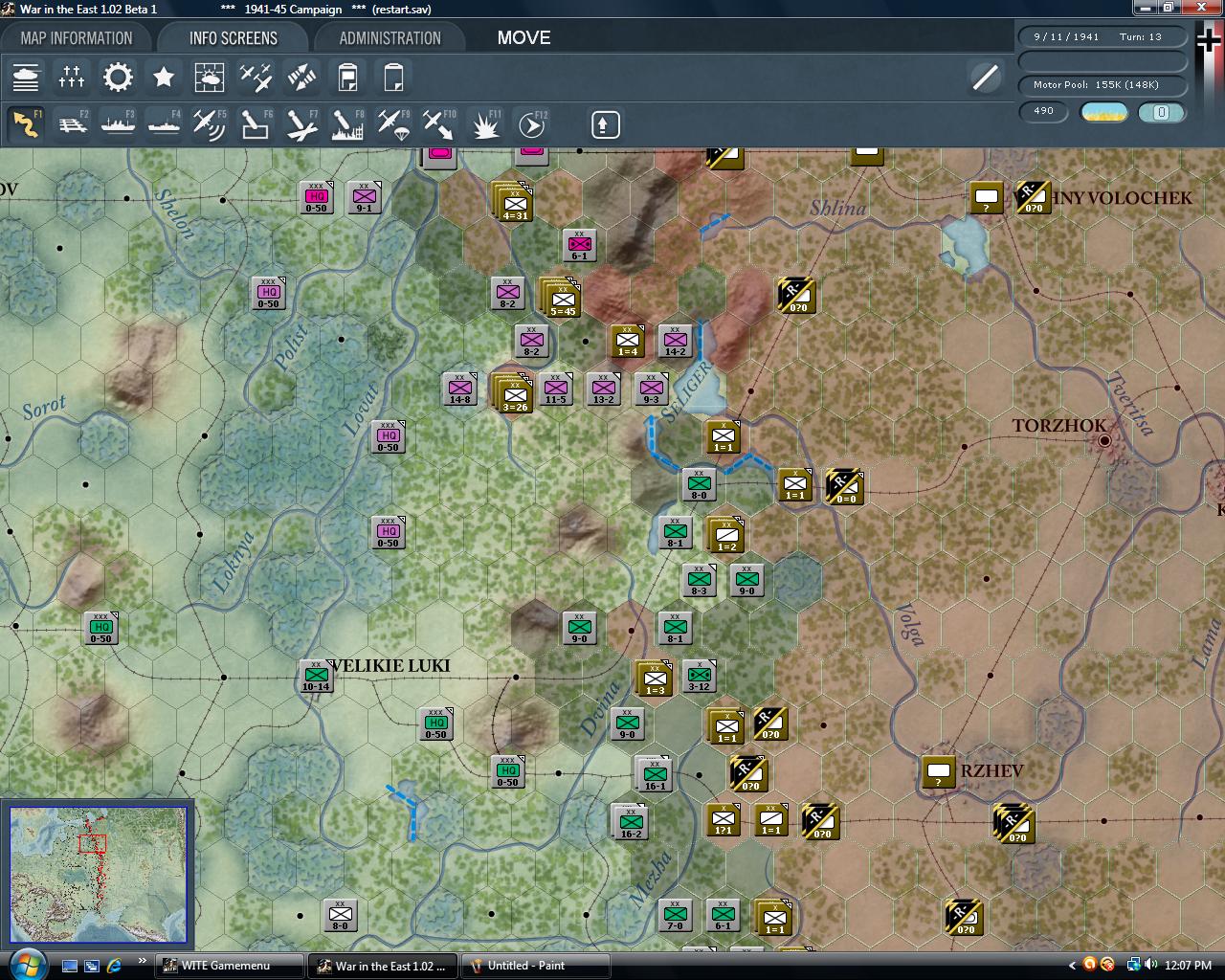Open the blank document log icon
Viewport: 1225px width, 980px height.
(393, 77)
